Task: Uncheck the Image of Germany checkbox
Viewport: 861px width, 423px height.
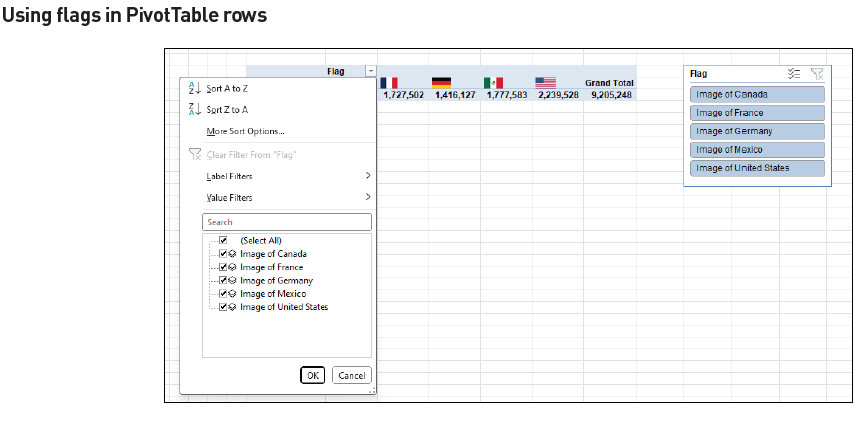Action: tap(223, 280)
